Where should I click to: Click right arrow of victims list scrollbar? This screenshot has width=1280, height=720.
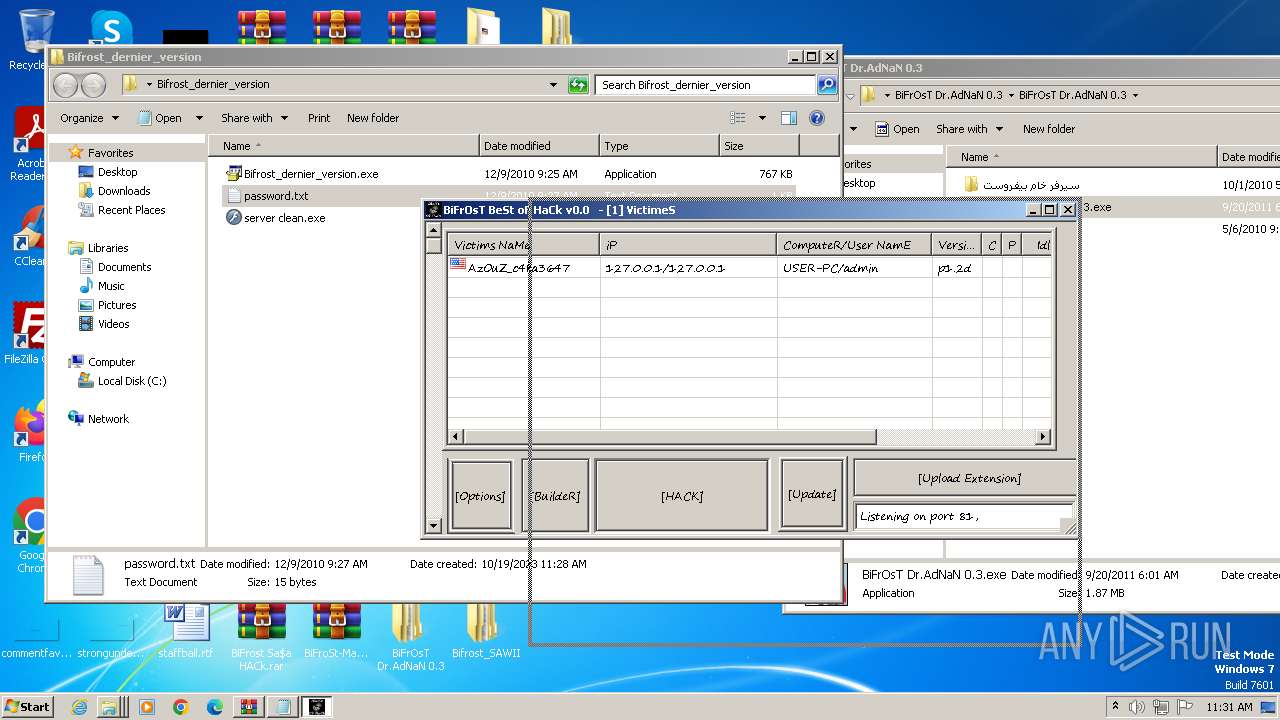click(x=1043, y=437)
